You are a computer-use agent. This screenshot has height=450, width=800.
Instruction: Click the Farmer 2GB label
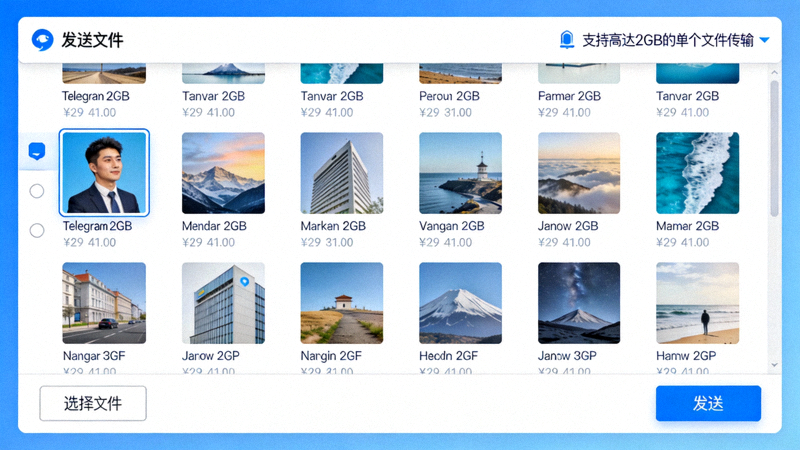click(x=569, y=96)
